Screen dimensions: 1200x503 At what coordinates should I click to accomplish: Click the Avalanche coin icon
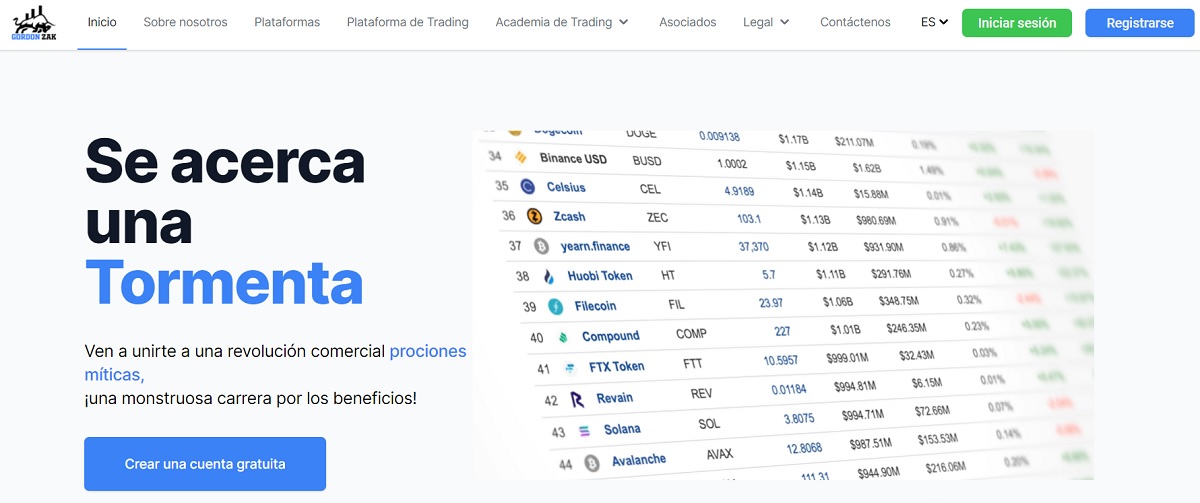click(592, 462)
